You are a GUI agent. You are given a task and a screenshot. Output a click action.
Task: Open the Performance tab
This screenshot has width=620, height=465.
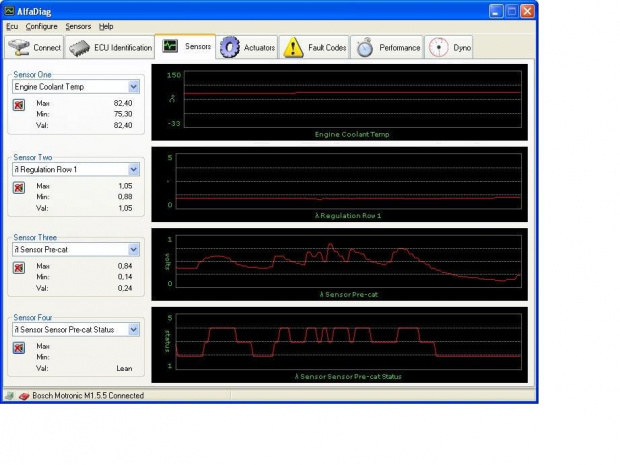(387, 47)
